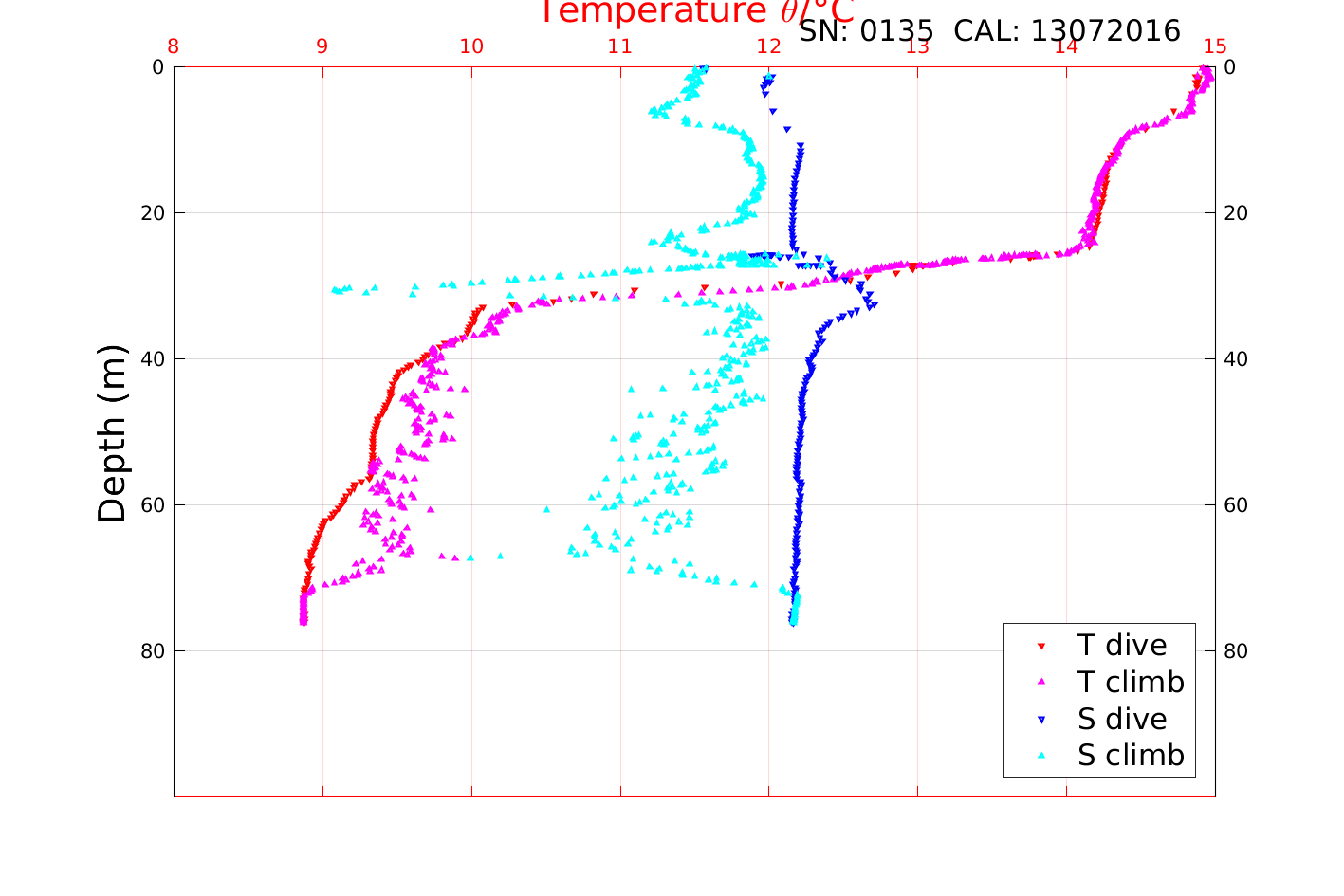Click the cyan S climb legend marker
1344x896 pixels.
(1040, 756)
